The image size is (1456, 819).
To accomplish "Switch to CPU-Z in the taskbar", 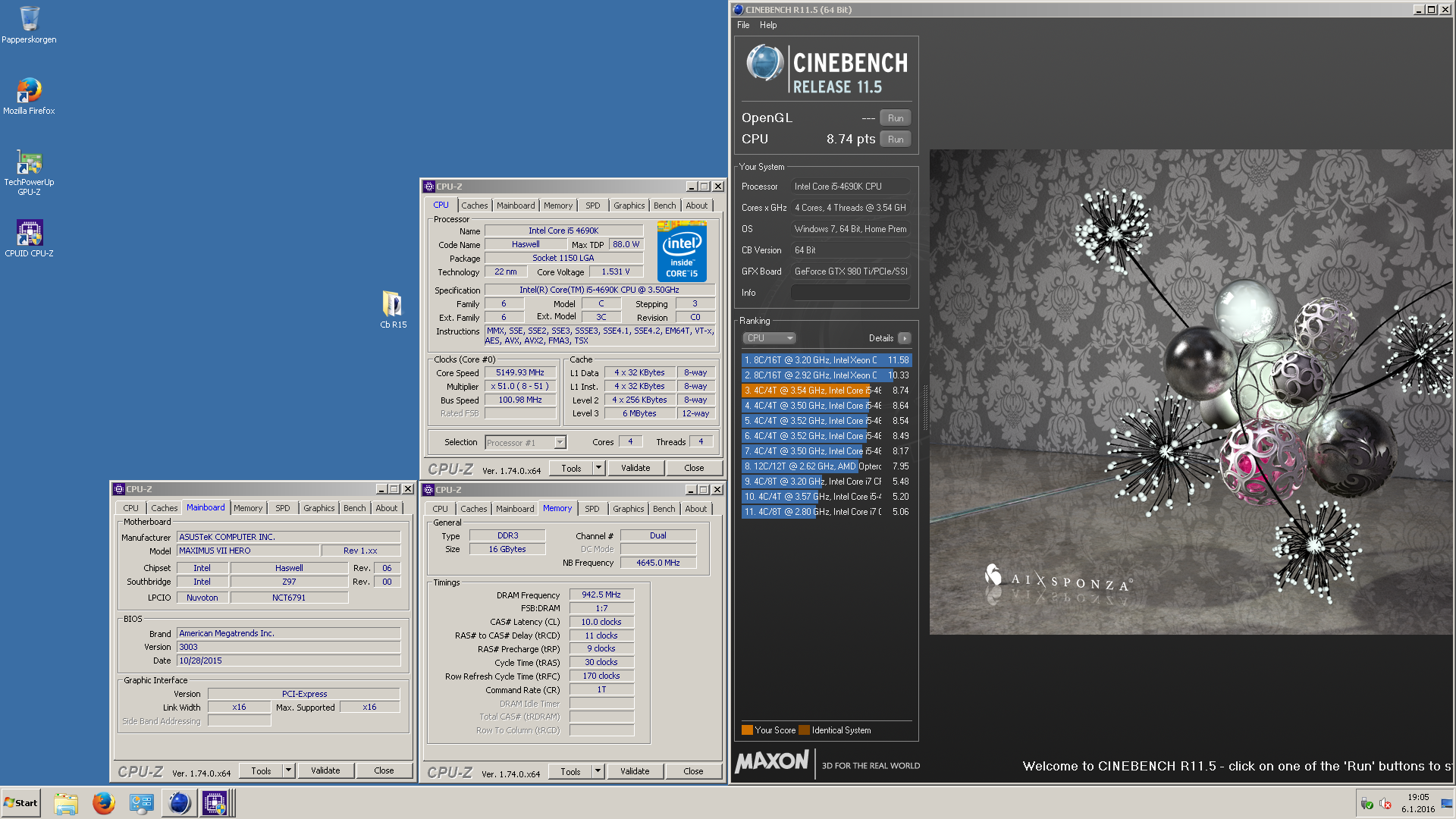I will (215, 803).
